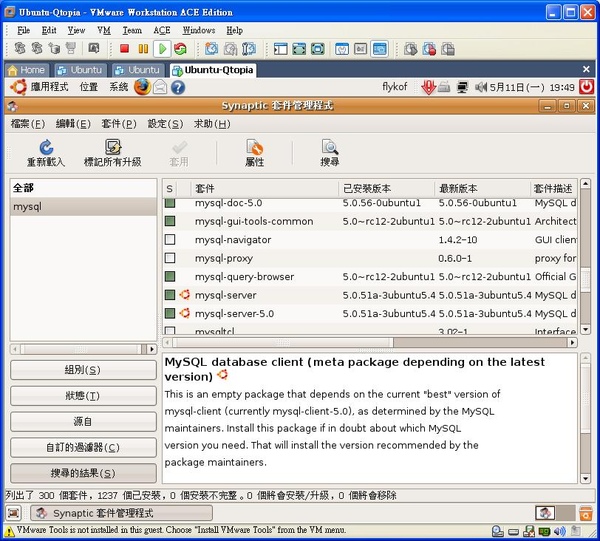Open the mail icon in Ubuntu panel
600x541 pixels.
pos(160,88)
